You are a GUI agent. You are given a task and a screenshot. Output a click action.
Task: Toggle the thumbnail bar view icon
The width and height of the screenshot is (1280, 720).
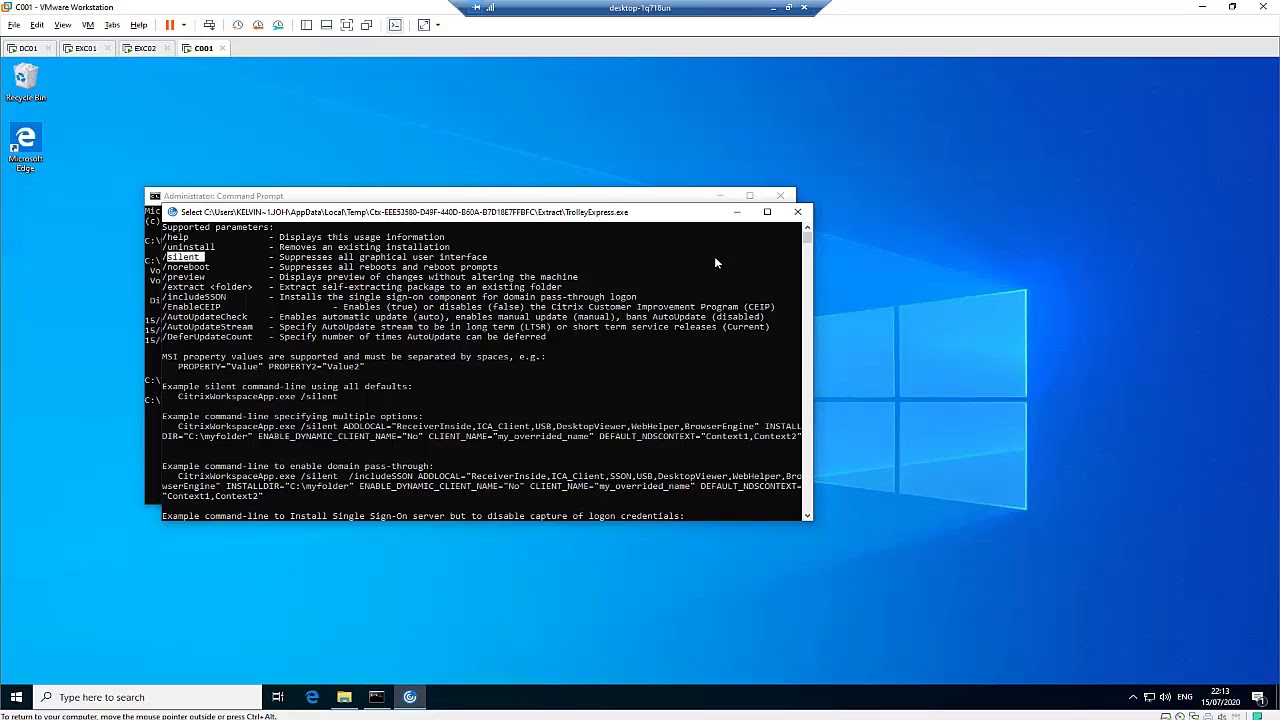(326, 25)
